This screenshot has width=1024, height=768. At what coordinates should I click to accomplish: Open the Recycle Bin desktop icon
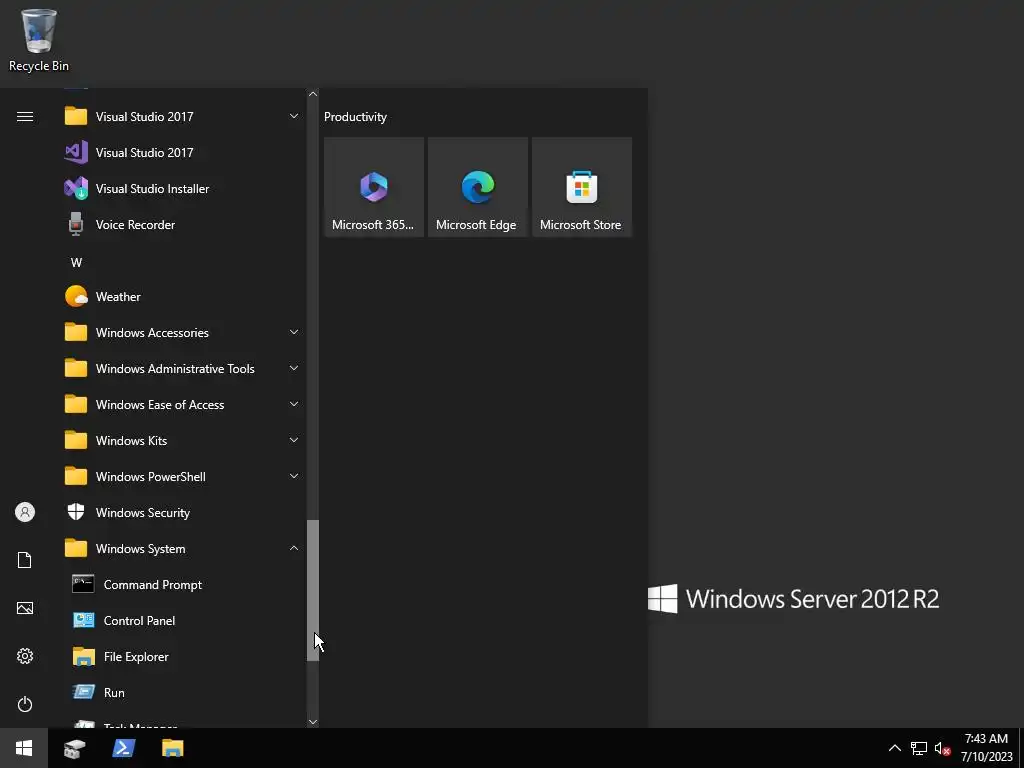coord(39,40)
